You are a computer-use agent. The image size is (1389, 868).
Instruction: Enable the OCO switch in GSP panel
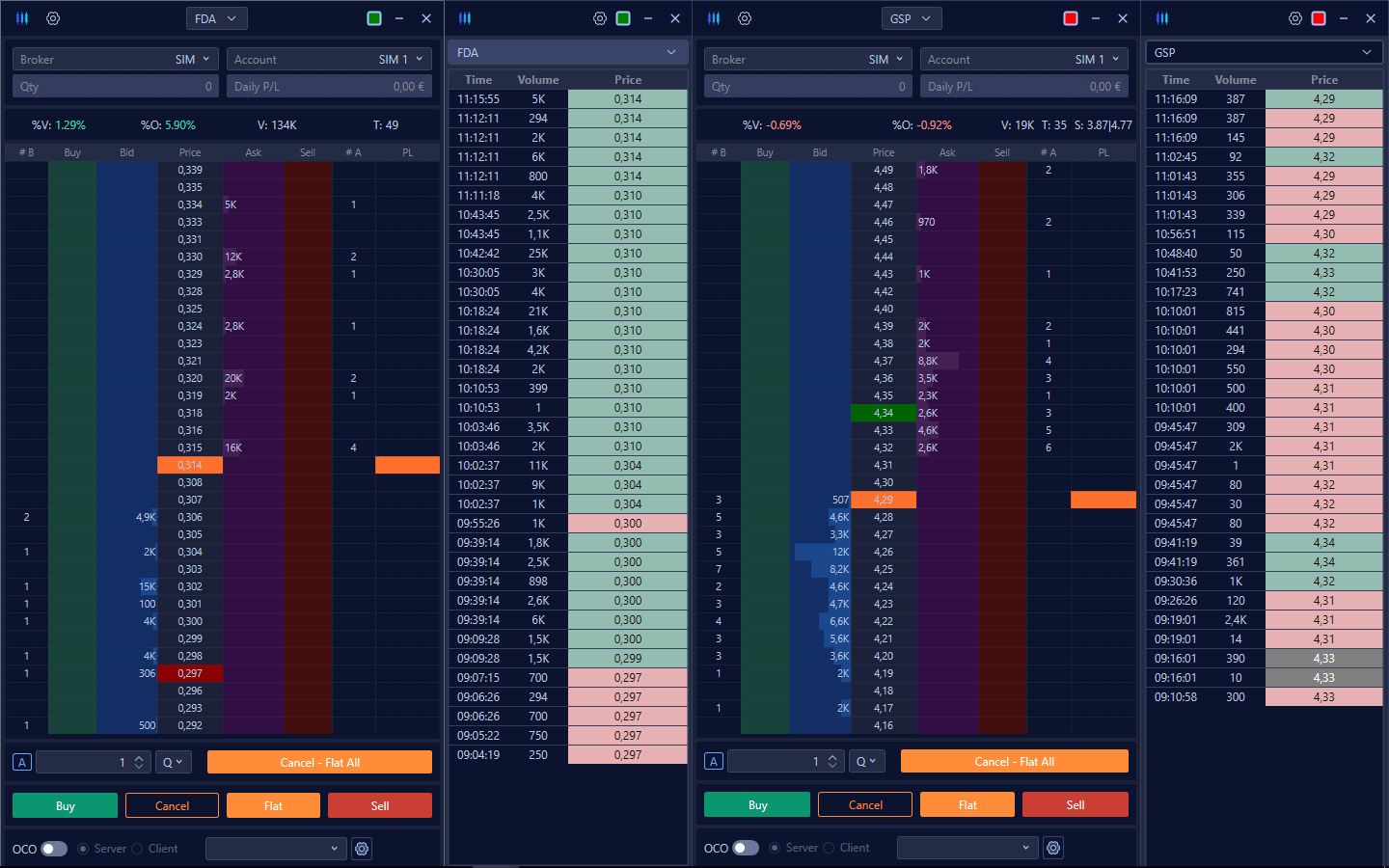[746, 848]
